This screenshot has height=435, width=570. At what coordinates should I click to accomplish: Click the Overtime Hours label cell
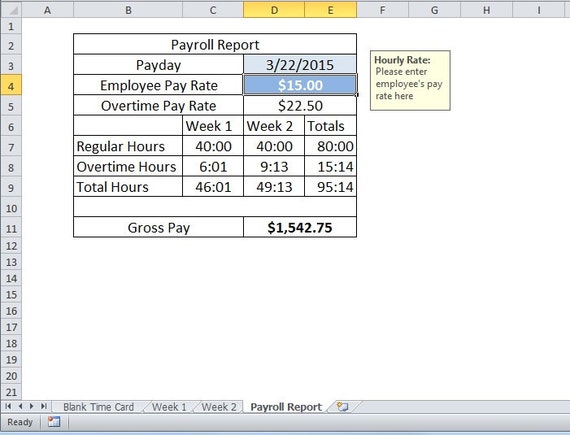pyautogui.click(x=128, y=167)
